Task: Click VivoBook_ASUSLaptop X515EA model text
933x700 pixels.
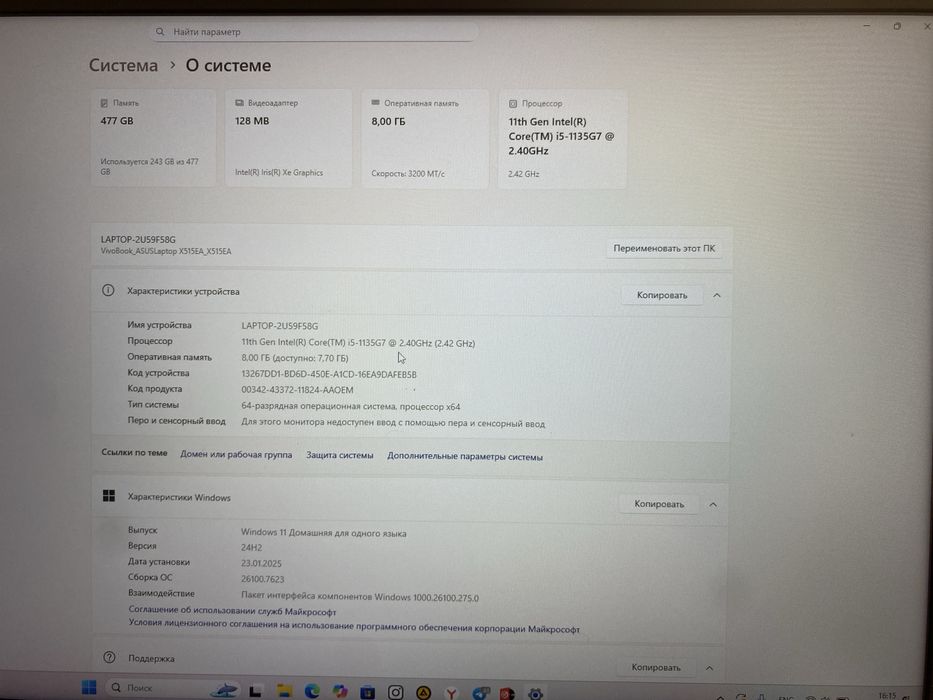Action: point(166,251)
